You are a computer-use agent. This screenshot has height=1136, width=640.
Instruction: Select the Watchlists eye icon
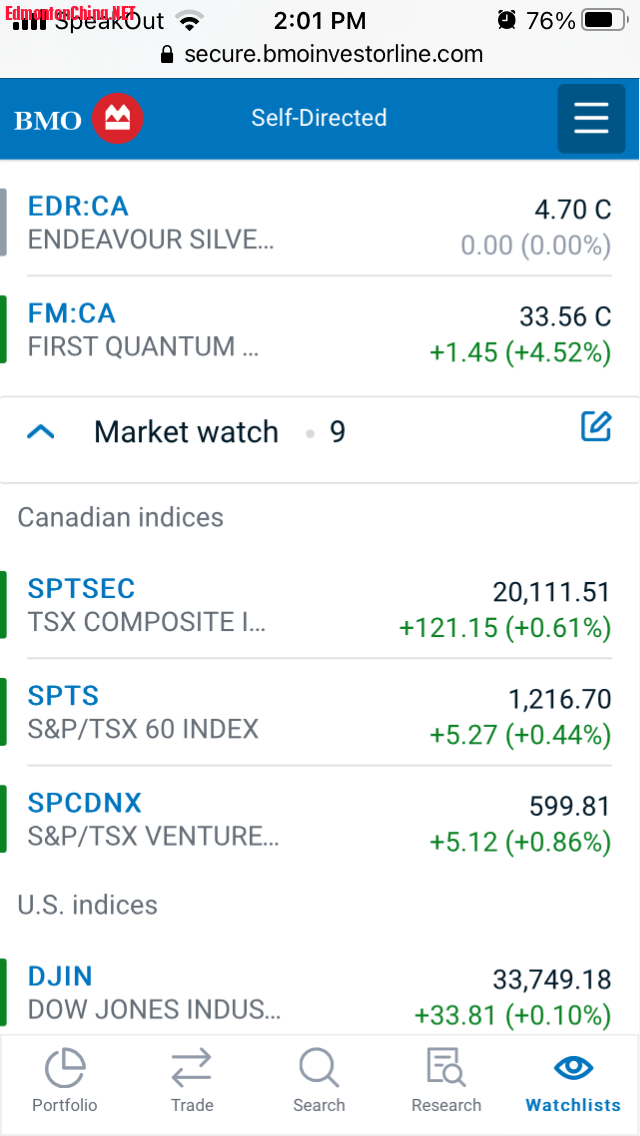573,1068
